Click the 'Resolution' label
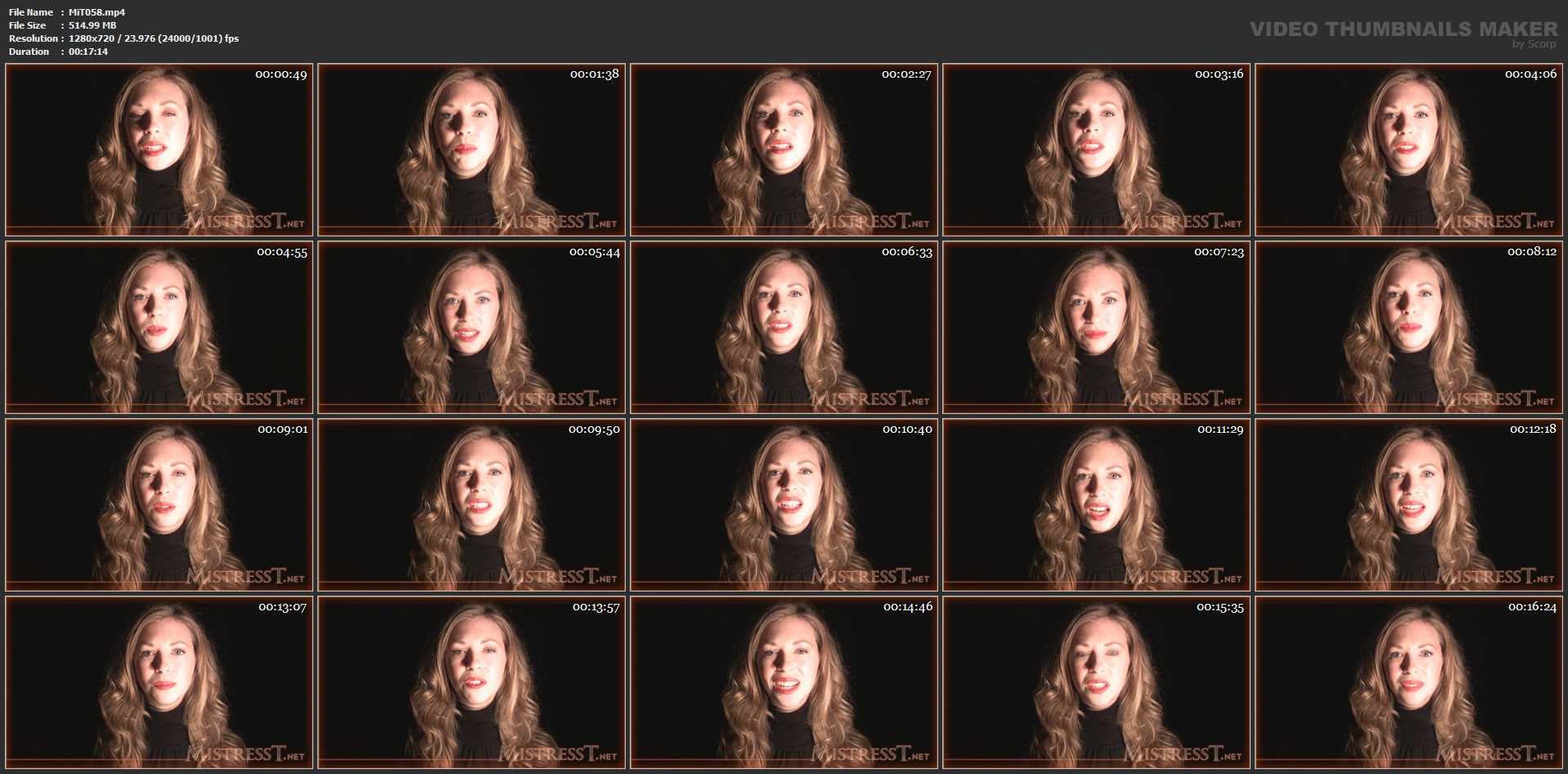The width and height of the screenshot is (1568, 774). (34, 38)
